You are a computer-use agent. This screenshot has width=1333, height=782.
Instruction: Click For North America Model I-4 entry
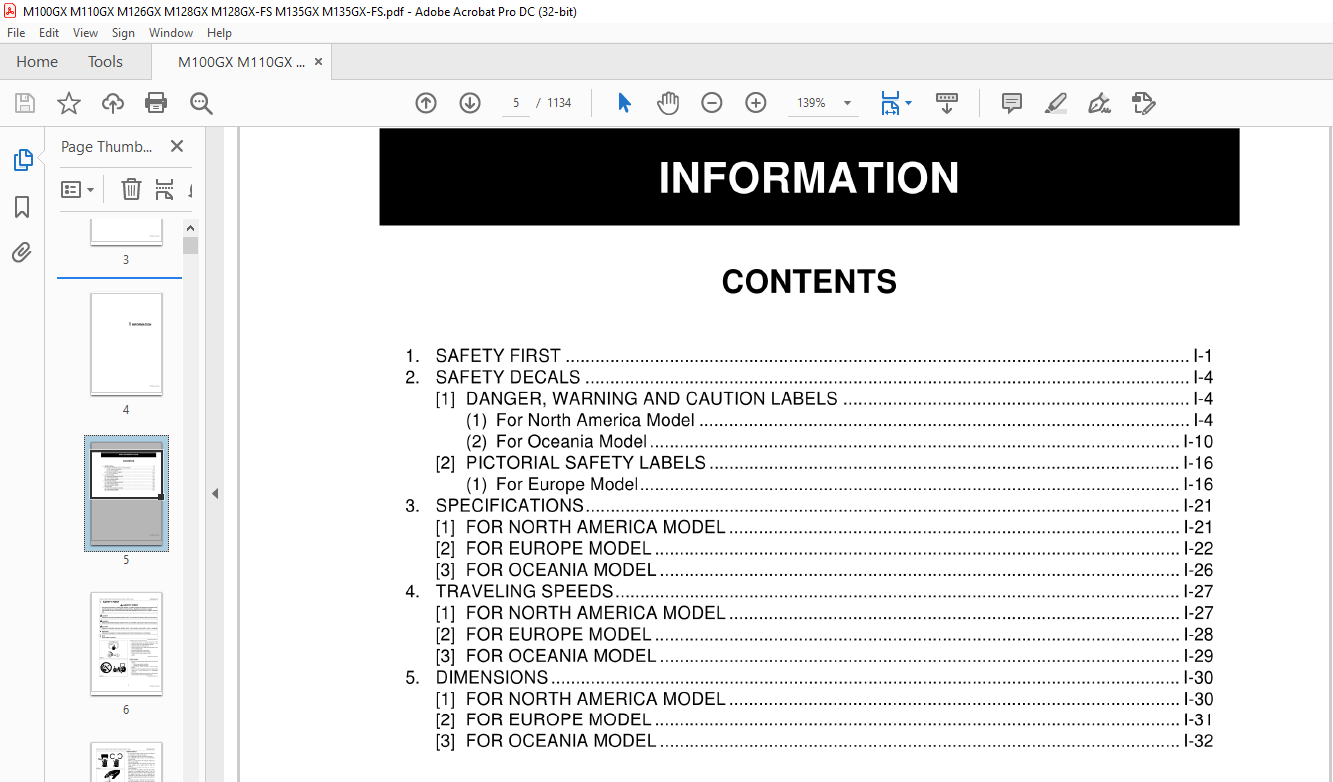(839, 420)
